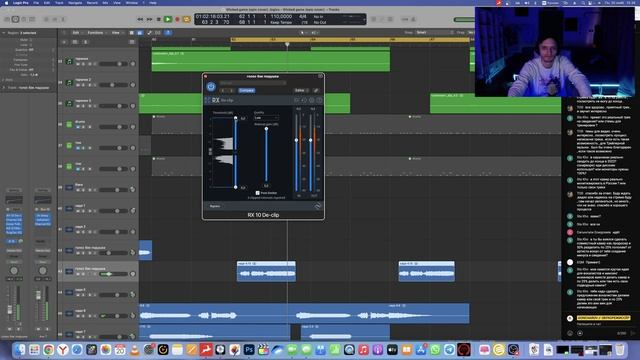Open the Trash in the Dock

[620, 349]
